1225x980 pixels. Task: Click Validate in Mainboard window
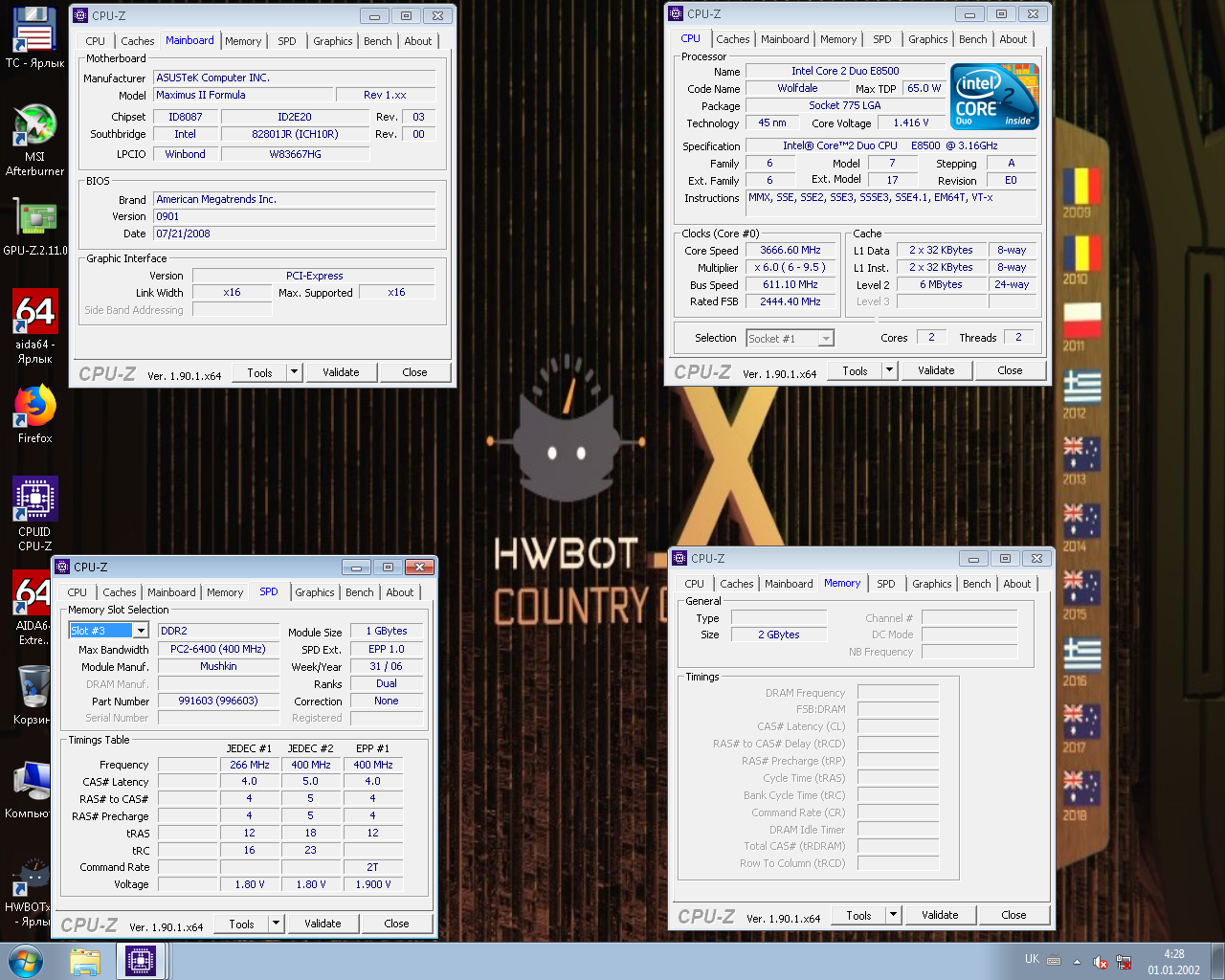(341, 372)
